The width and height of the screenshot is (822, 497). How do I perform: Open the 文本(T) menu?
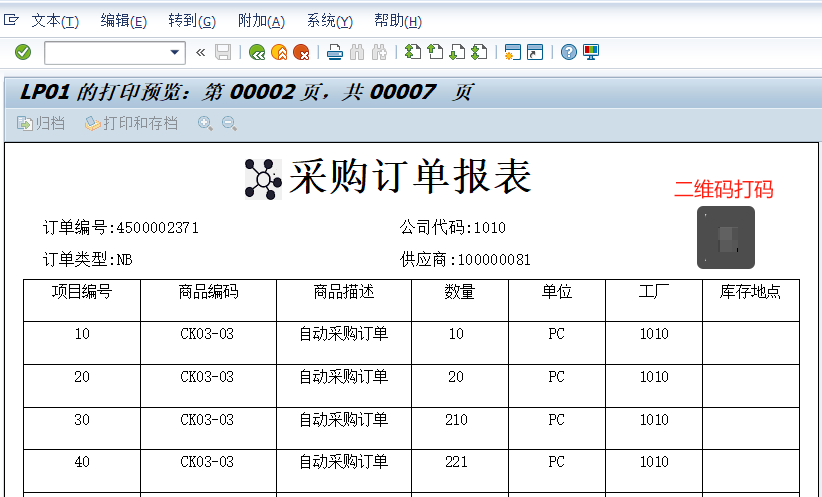[x=55, y=21]
